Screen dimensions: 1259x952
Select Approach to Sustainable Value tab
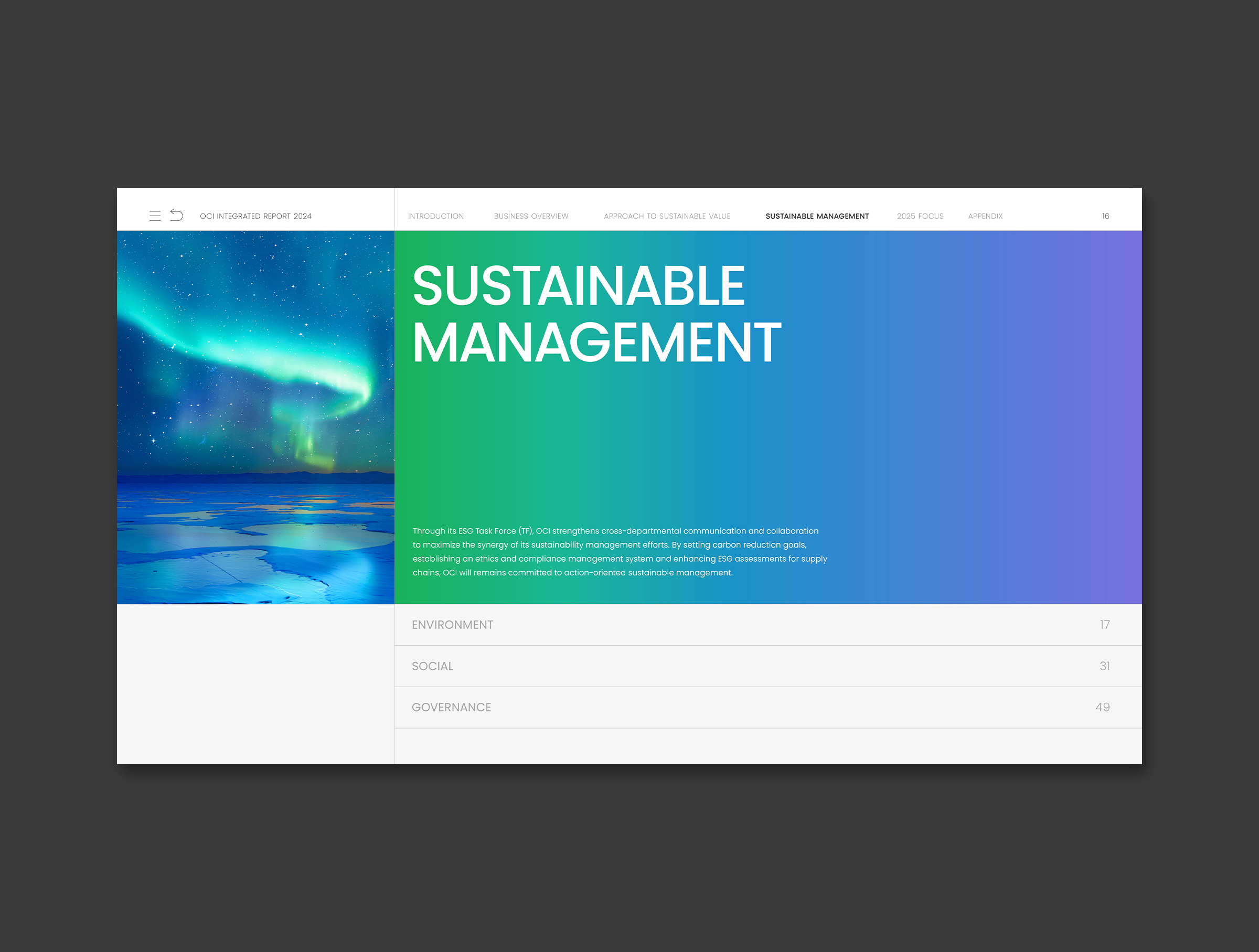[x=667, y=216]
